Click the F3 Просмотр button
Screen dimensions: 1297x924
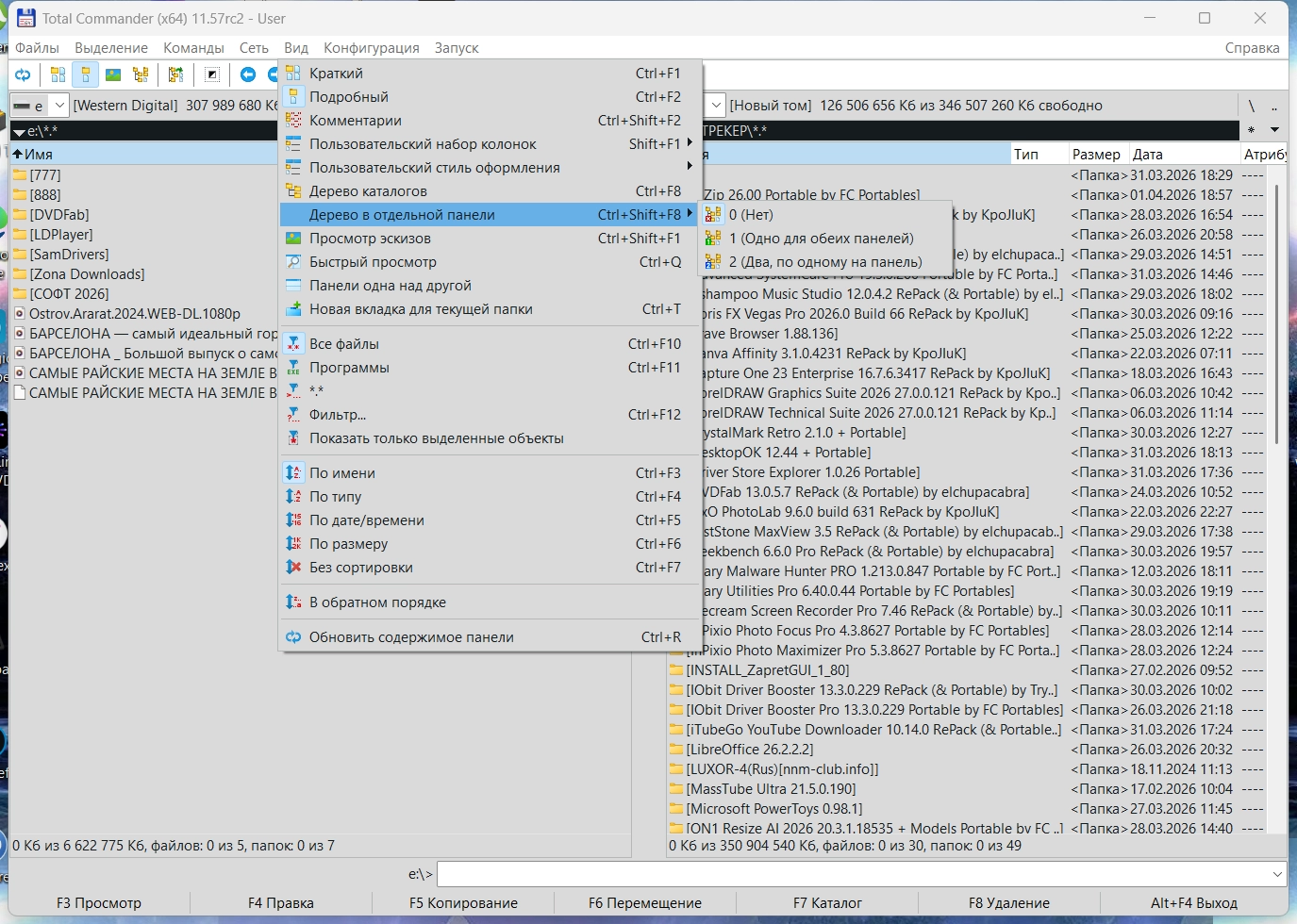tap(99, 903)
